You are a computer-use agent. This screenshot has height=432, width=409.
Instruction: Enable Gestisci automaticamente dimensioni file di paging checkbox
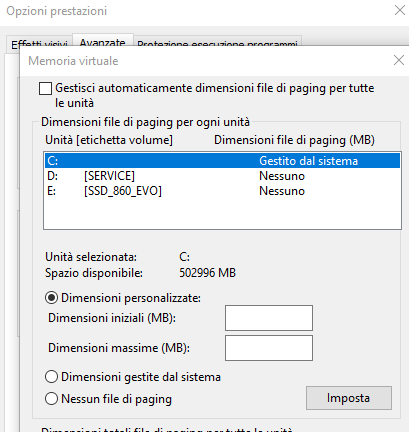(45, 89)
